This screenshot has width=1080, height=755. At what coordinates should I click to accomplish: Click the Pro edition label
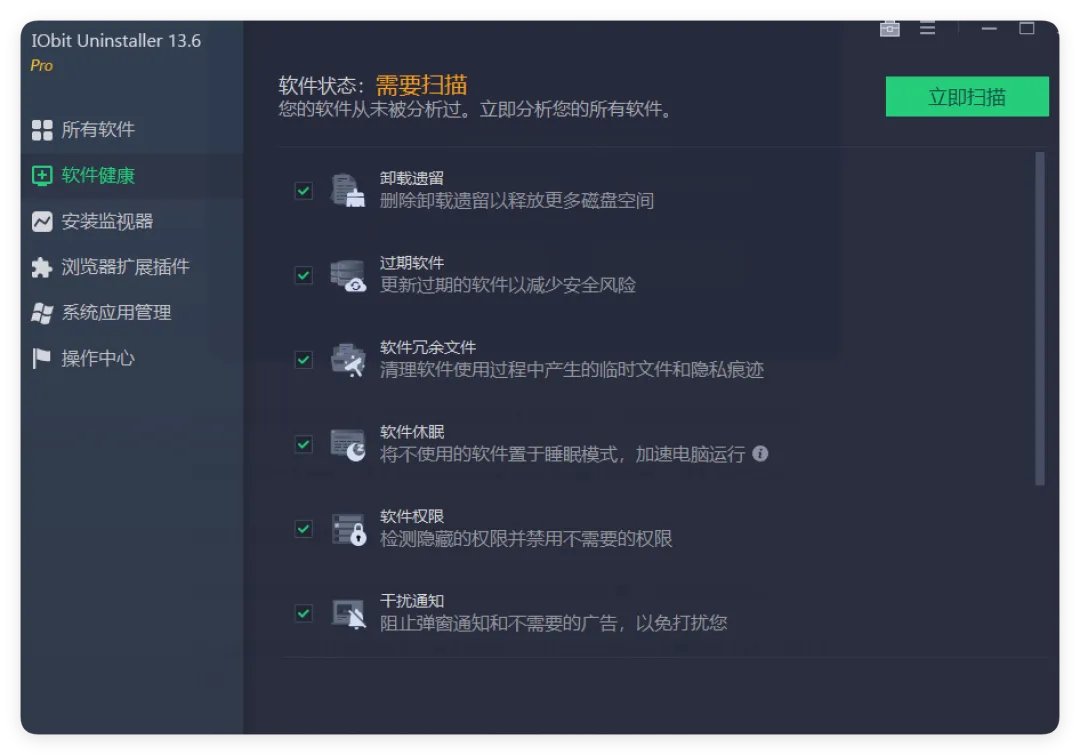(41, 65)
